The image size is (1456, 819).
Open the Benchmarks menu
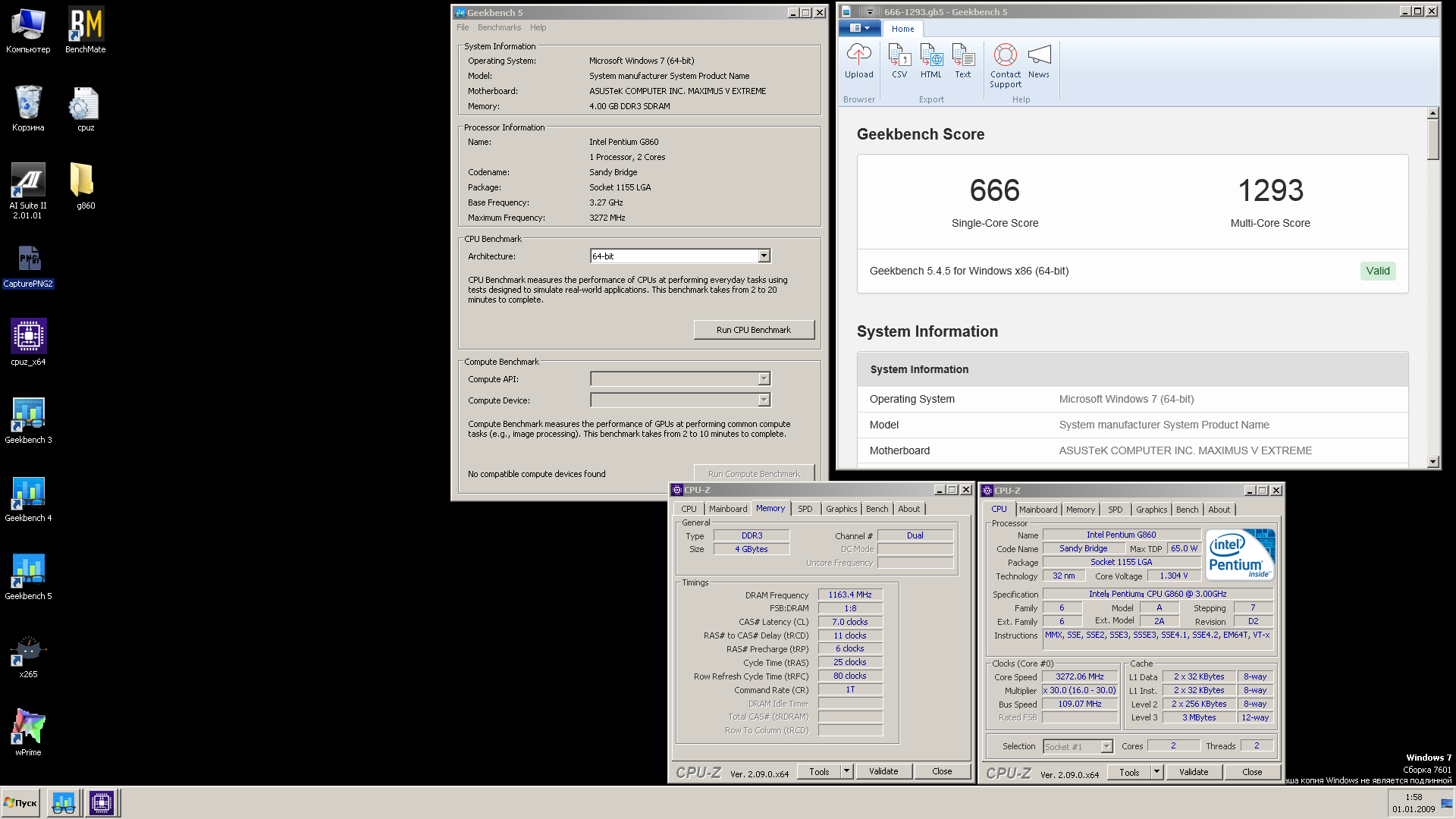click(x=499, y=27)
